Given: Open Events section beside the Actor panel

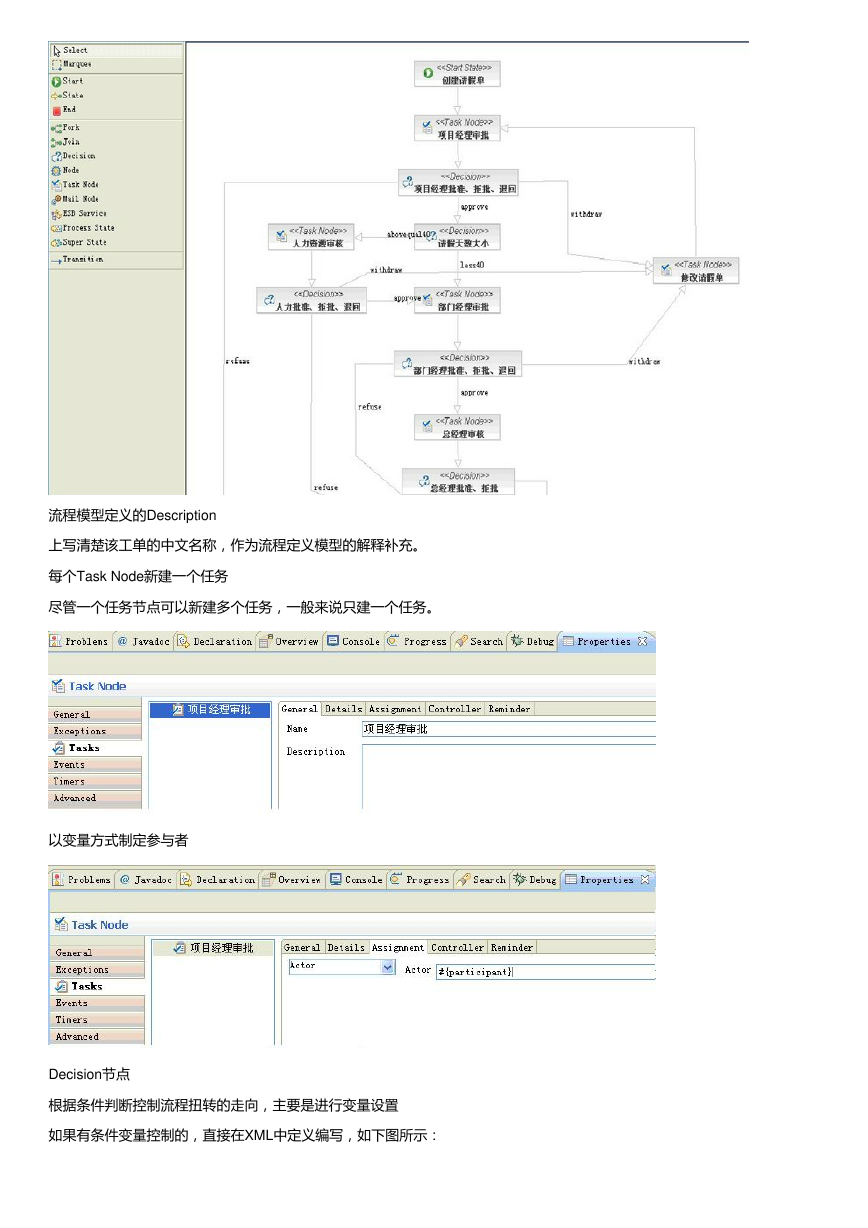Looking at the screenshot, I should (x=96, y=1003).
